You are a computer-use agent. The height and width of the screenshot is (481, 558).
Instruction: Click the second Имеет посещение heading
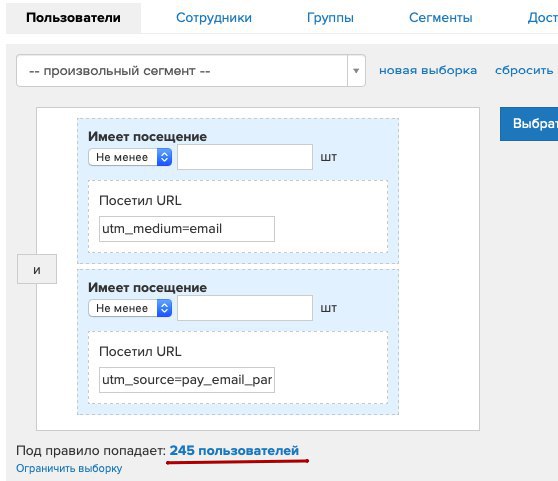pos(147,287)
